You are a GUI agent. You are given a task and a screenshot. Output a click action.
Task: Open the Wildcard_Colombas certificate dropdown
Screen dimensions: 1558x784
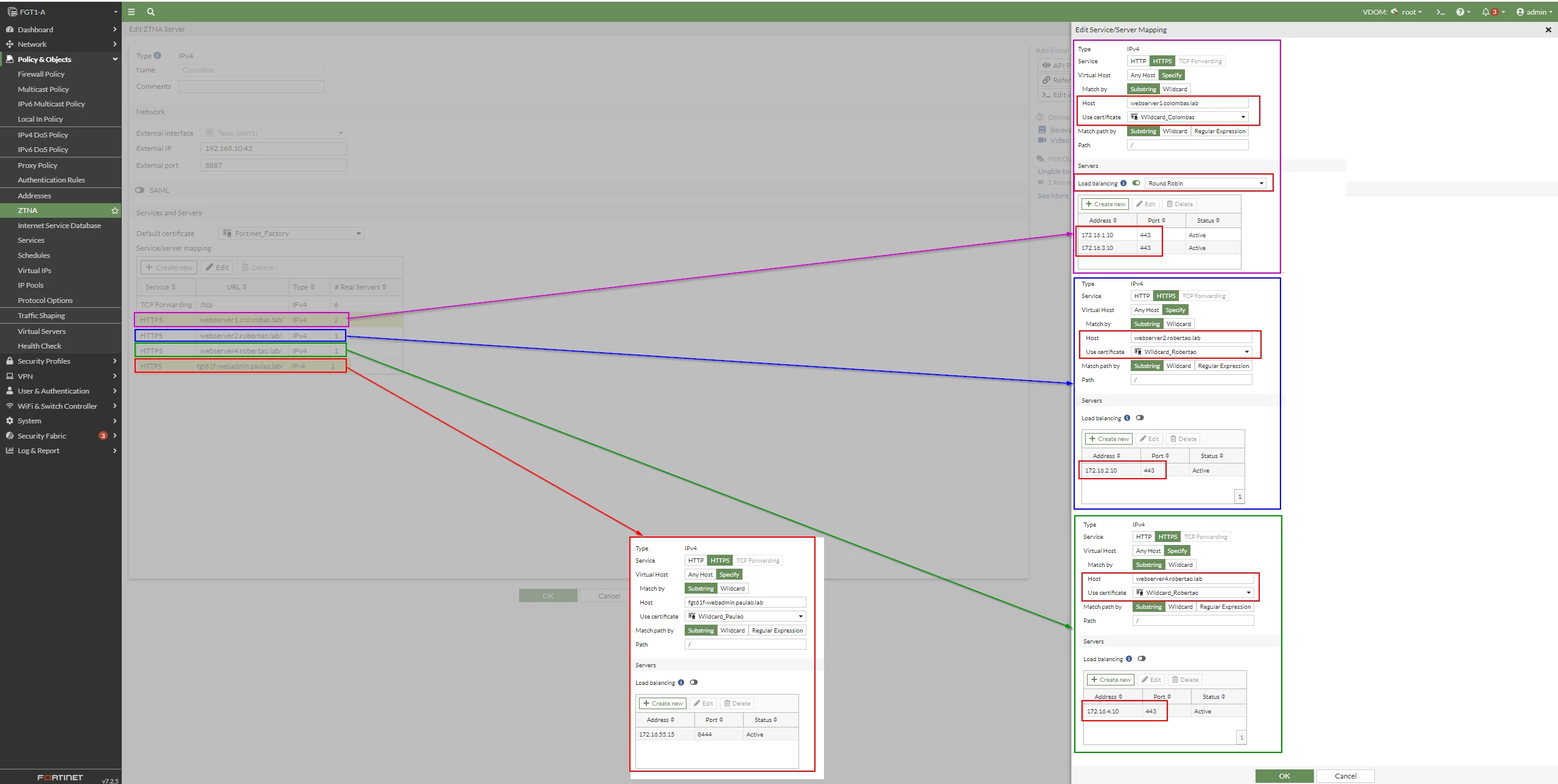point(1188,117)
